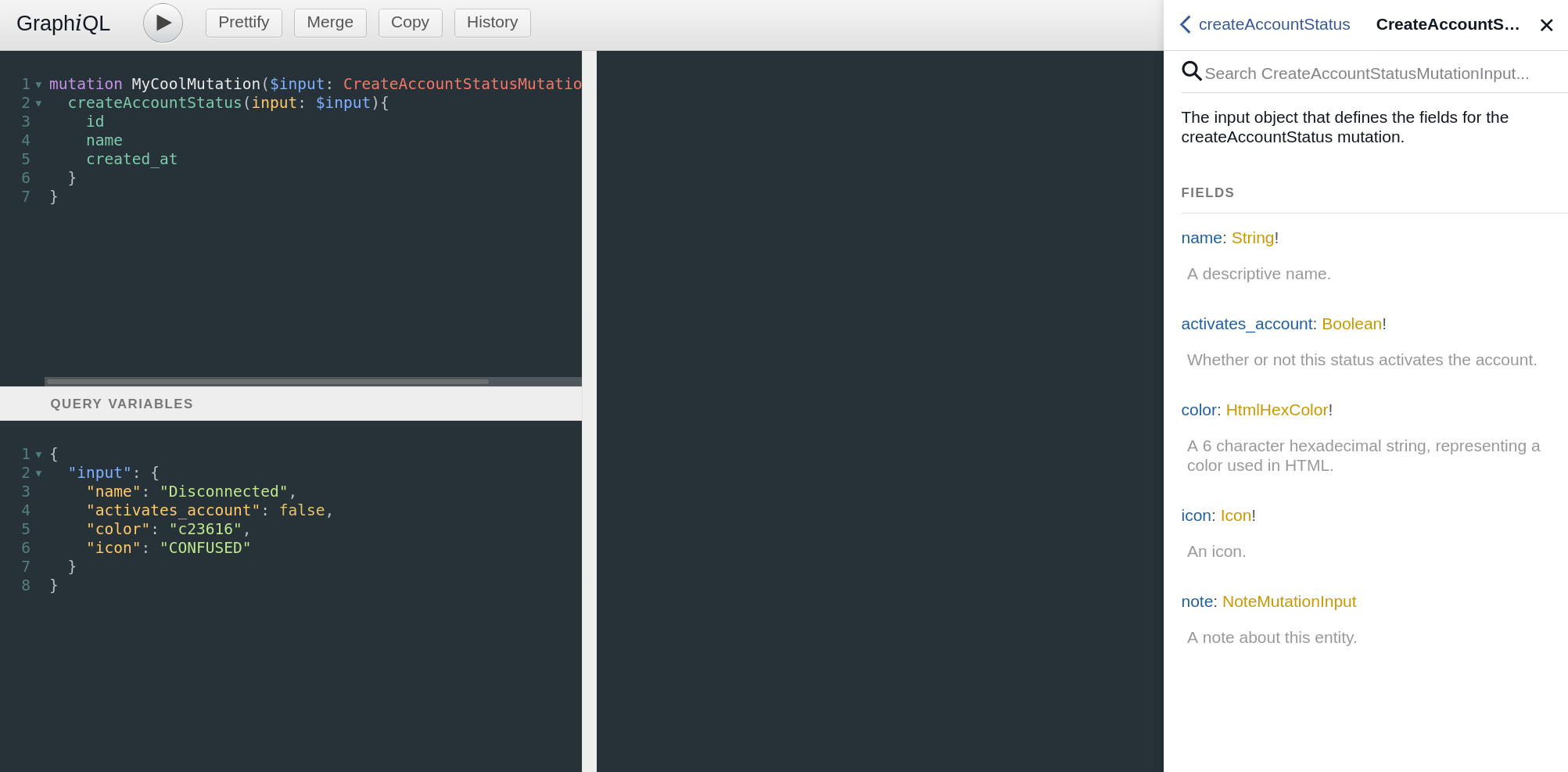Image resolution: width=1568 pixels, height=772 pixels.
Task: Open the History panel
Action: point(492,23)
